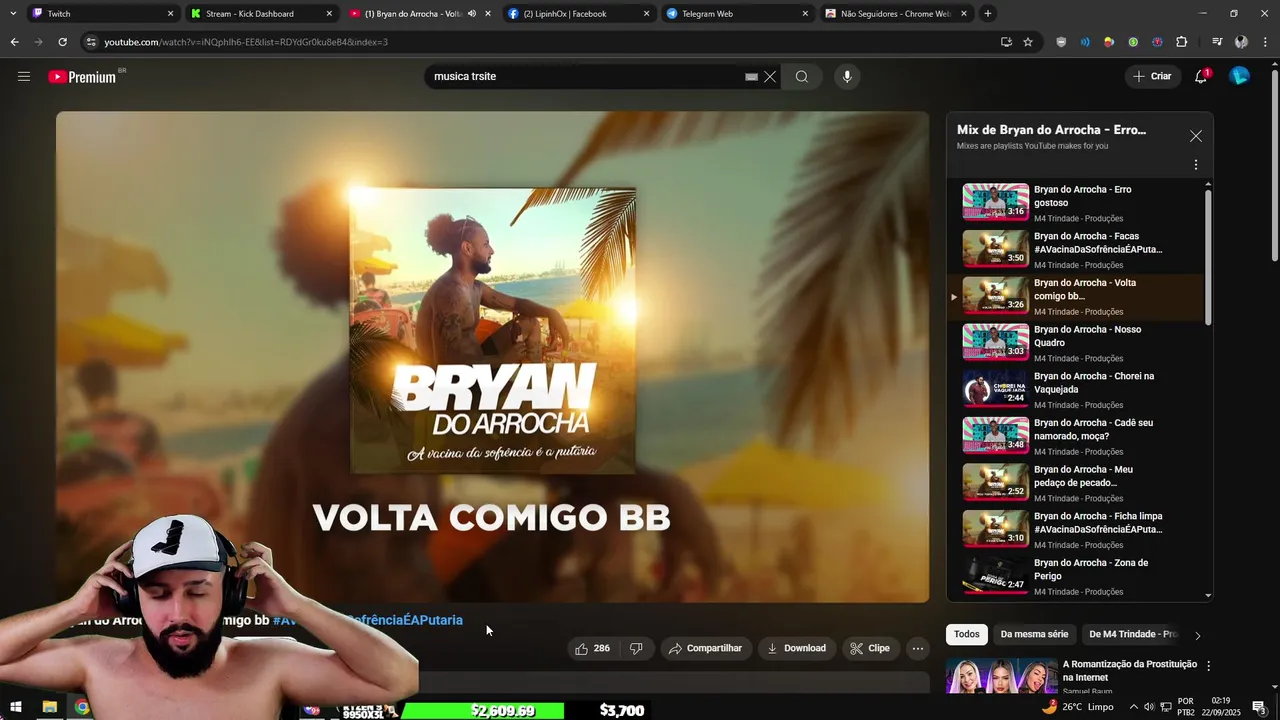
Task: Open File Explorer from the taskbar
Action: point(49,708)
